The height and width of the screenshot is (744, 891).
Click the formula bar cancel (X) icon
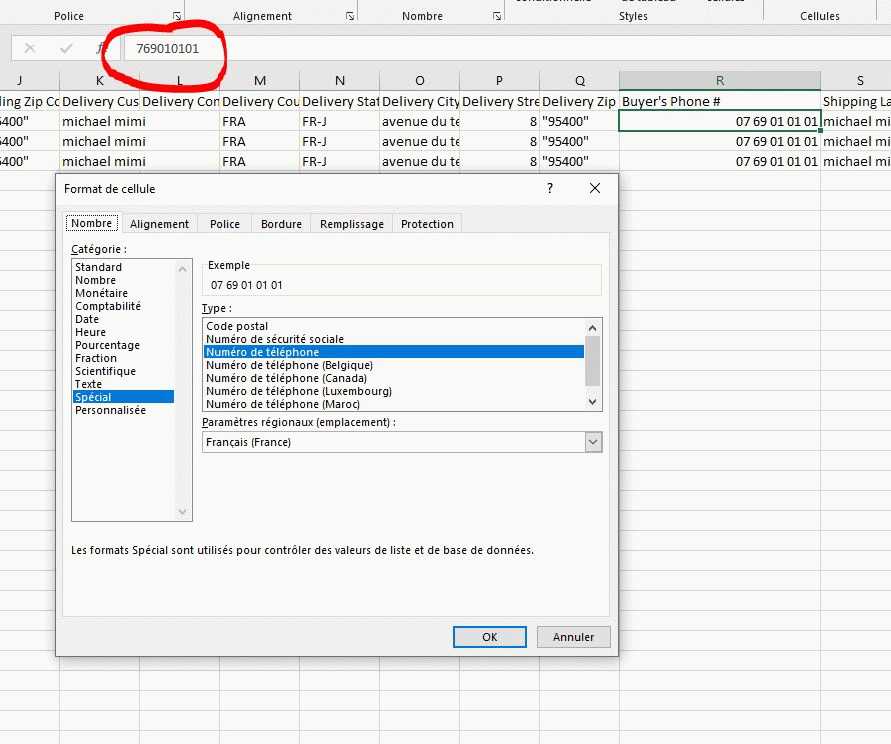[x=30, y=48]
